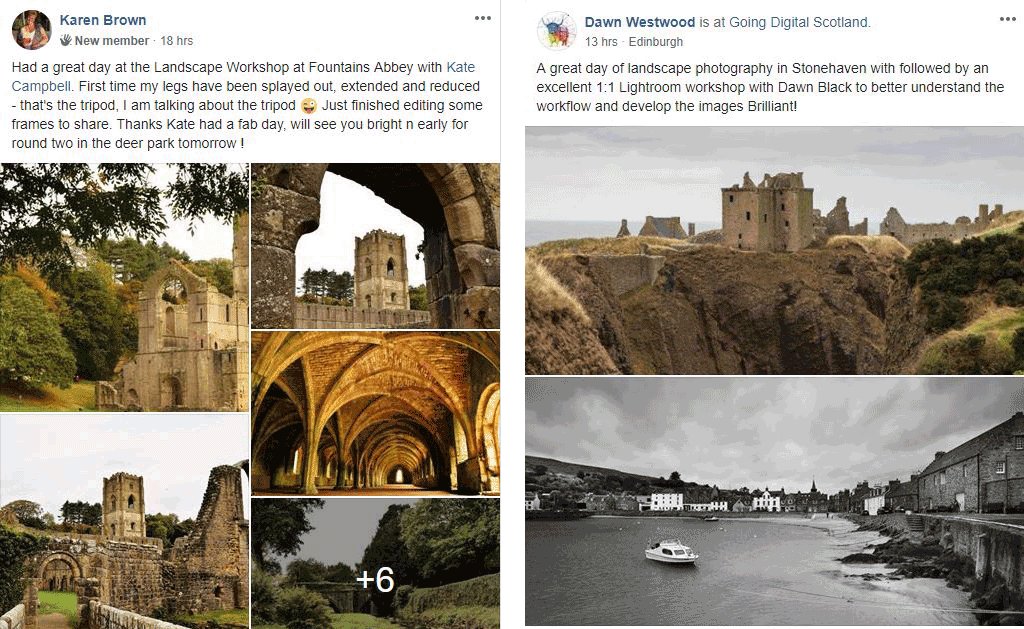Open the abbey tower and bridge photo
Viewport: 1024px width, 629px height.
[x=124, y=521]
